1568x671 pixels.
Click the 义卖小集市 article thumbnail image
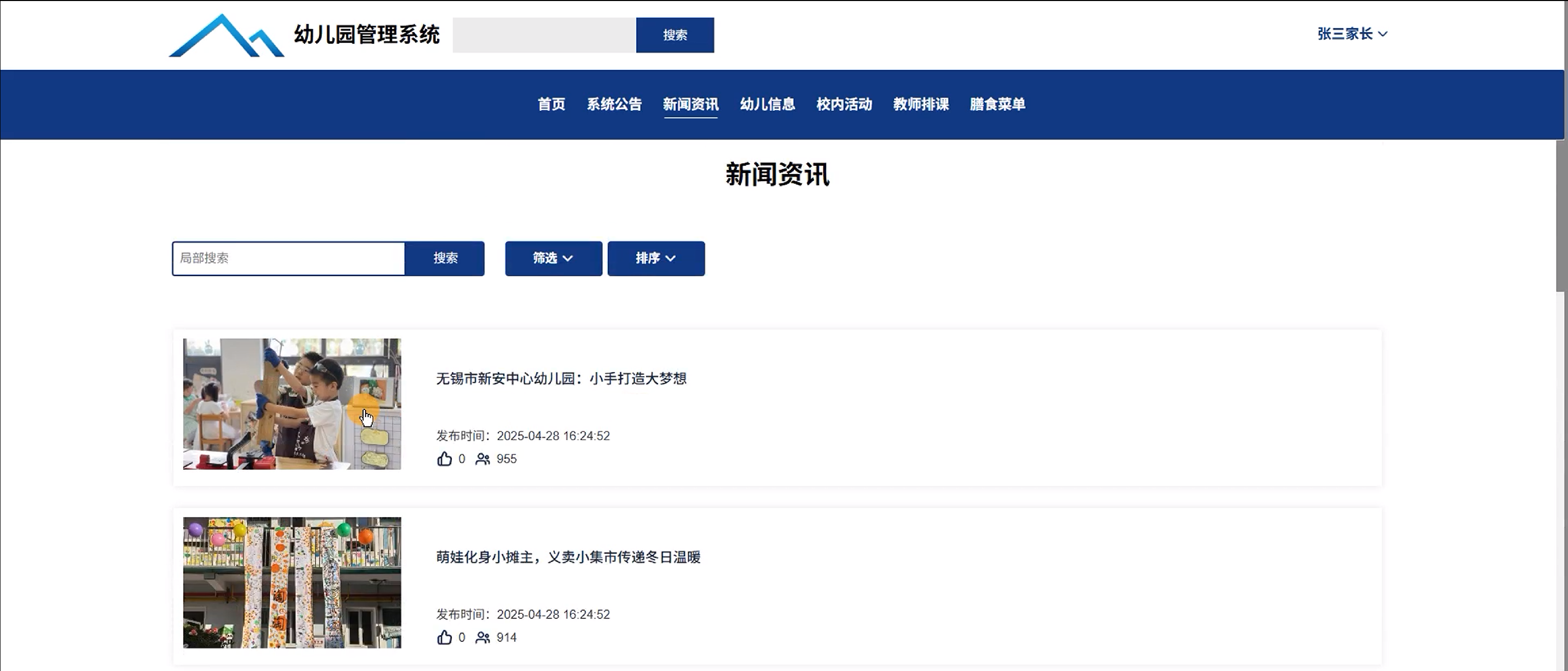point(292,582)
